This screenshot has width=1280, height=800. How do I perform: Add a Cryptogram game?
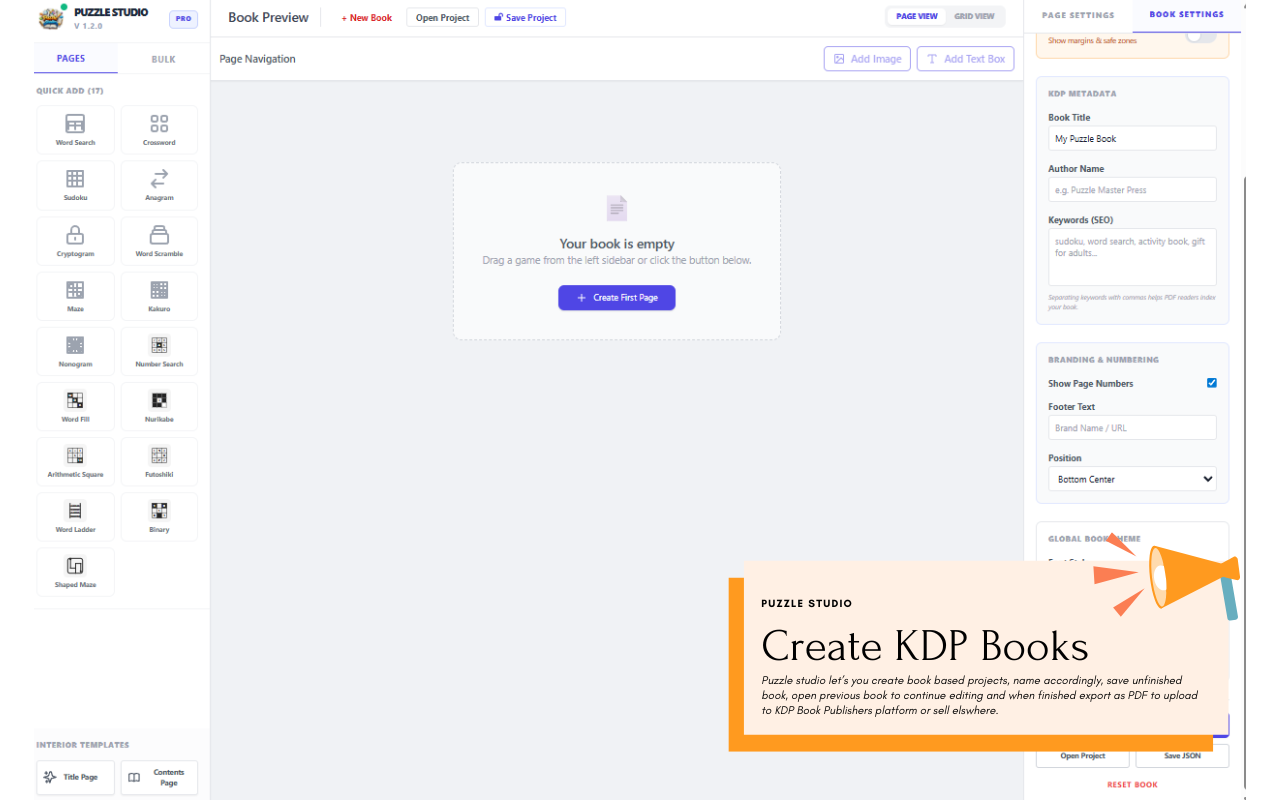click(x=75, y=240)
